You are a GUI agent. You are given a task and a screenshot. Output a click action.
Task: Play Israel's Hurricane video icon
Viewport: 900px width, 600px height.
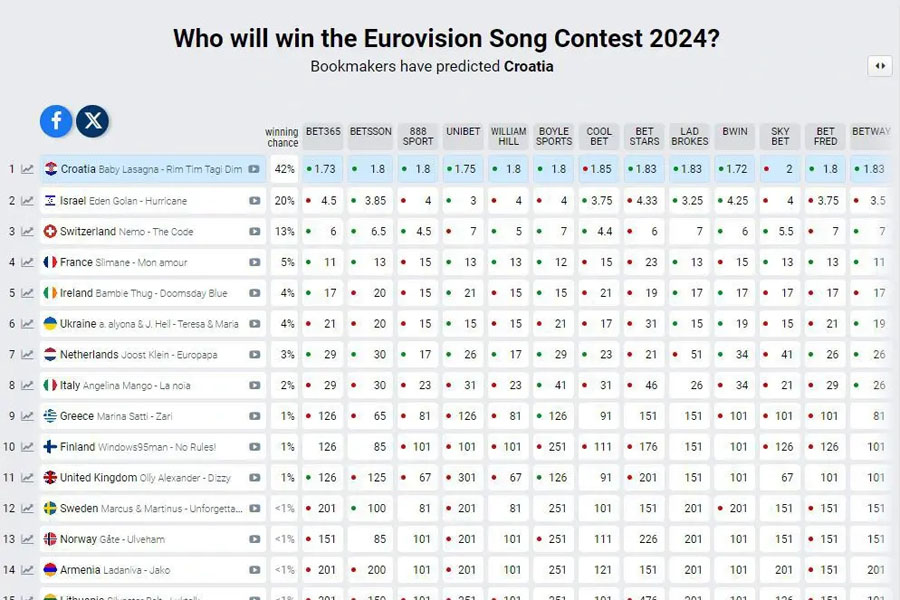point(254,201)
